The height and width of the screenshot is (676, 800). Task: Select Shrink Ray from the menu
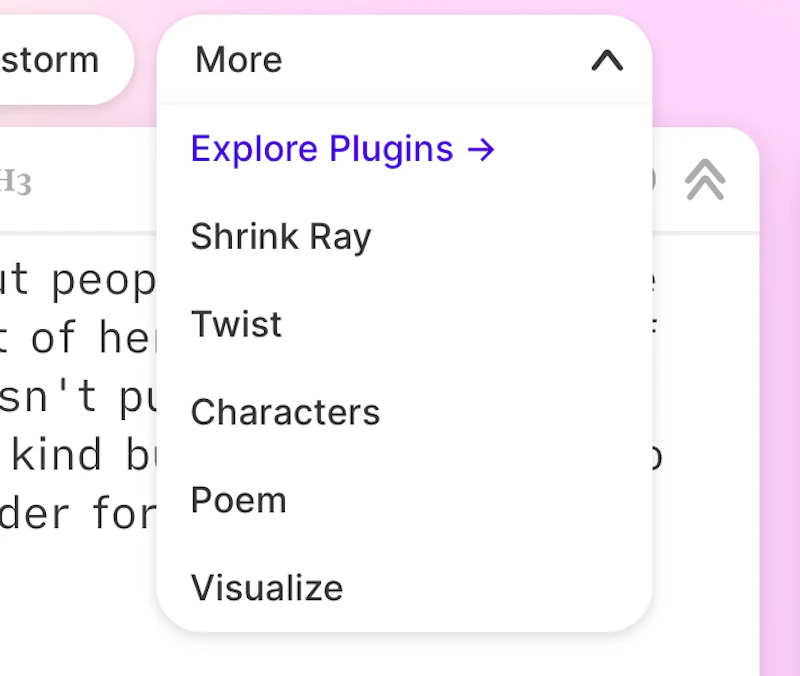tap(280, 237)
